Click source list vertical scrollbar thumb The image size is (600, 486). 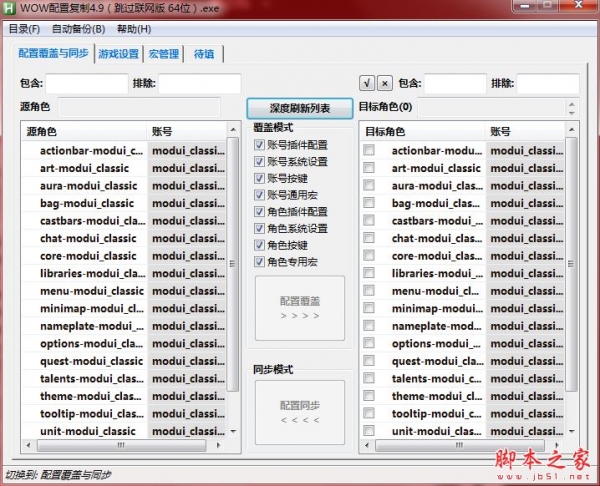point(233,264)
